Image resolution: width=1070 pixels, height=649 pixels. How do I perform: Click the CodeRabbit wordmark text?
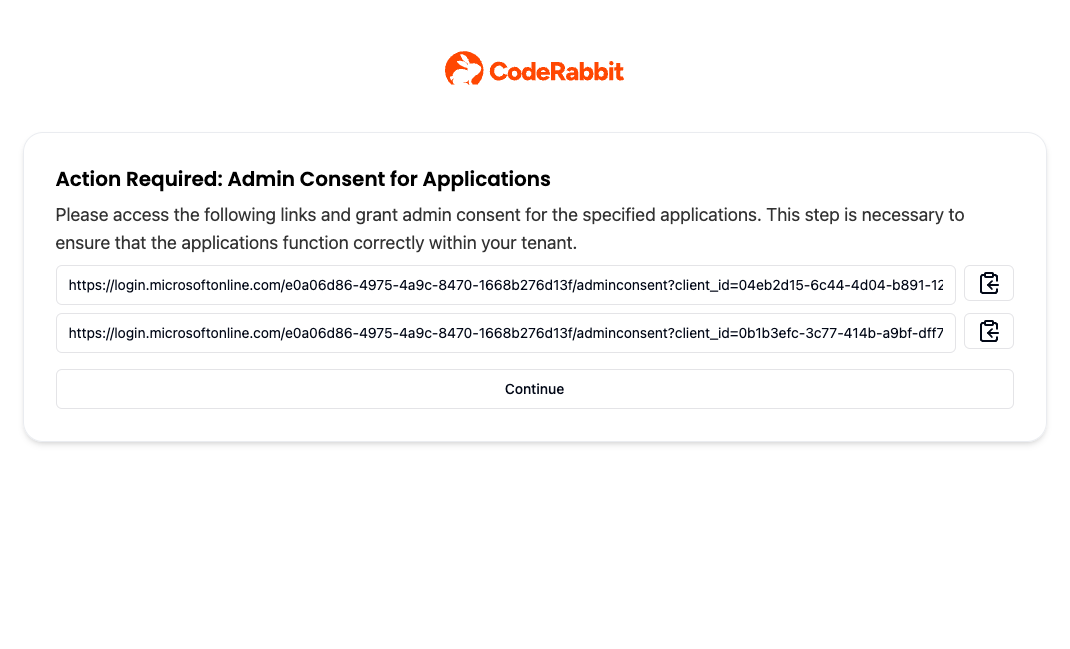coord(555,69)
